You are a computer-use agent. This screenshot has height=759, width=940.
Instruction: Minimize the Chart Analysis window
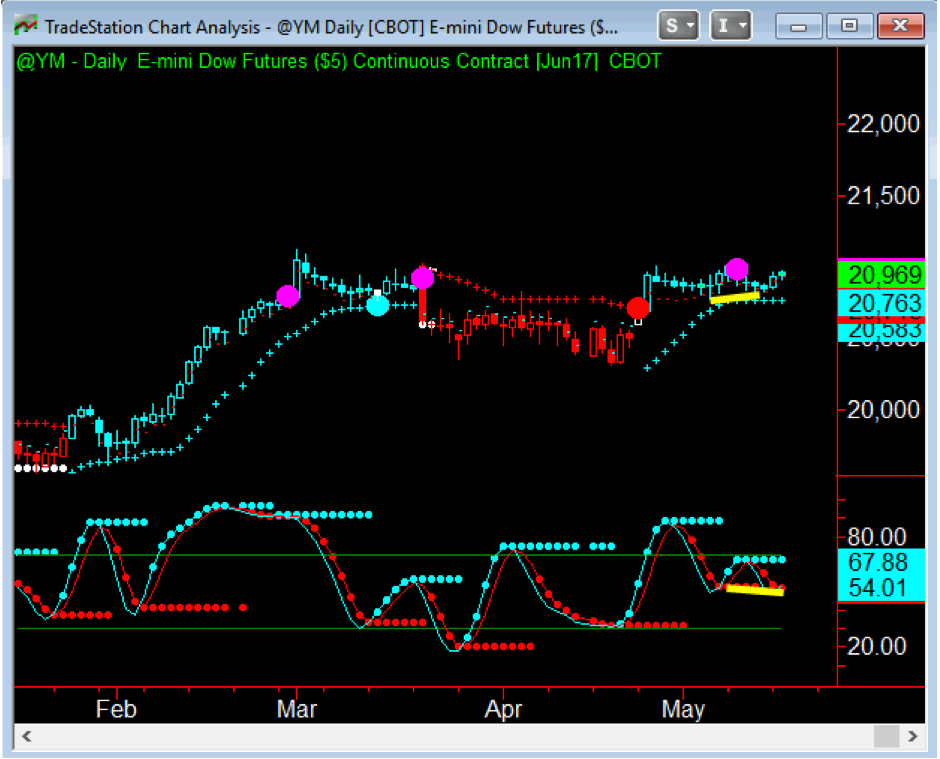[x=799, y=26]
